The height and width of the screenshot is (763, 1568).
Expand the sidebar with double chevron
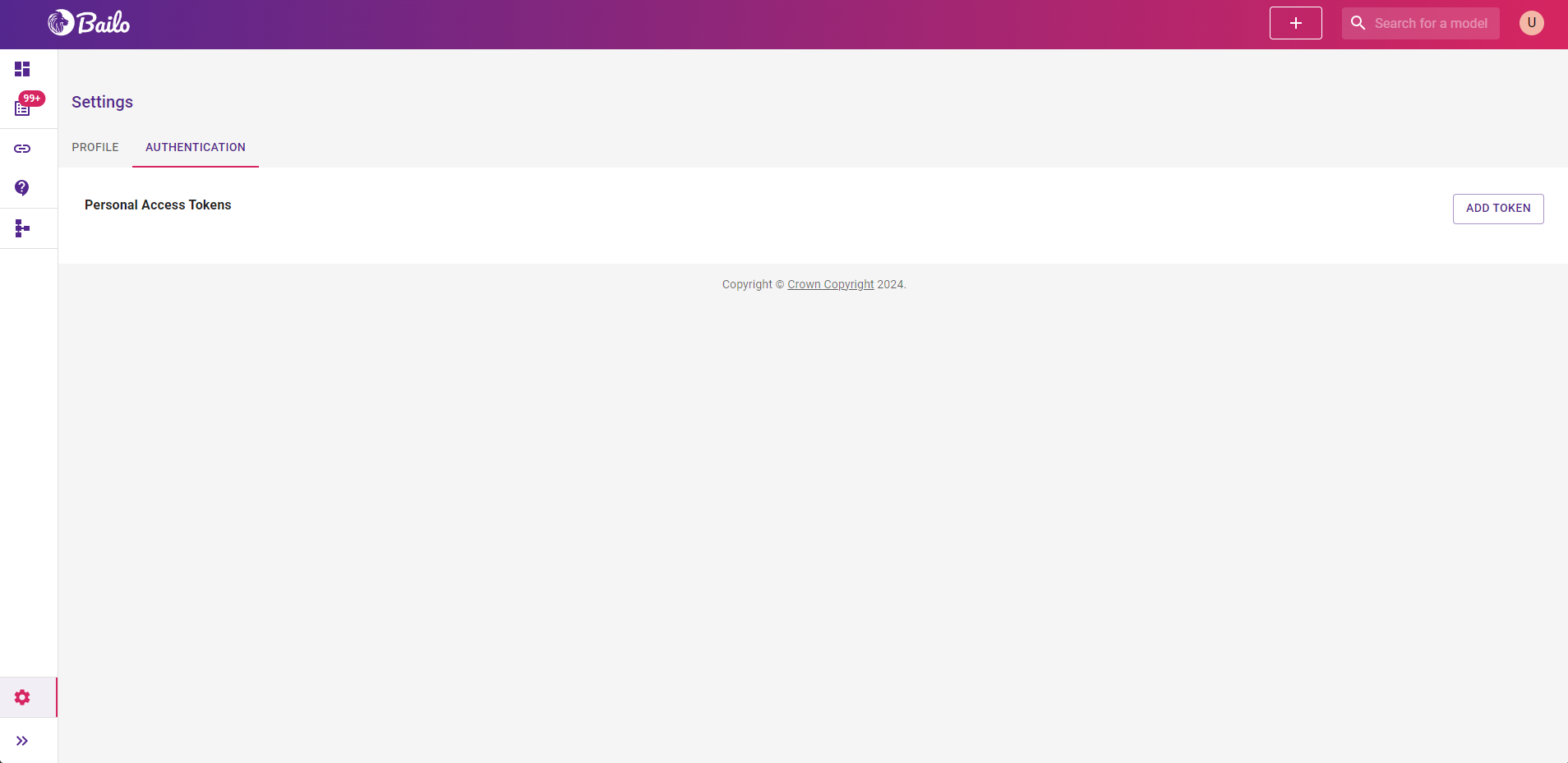click(22, 741)
